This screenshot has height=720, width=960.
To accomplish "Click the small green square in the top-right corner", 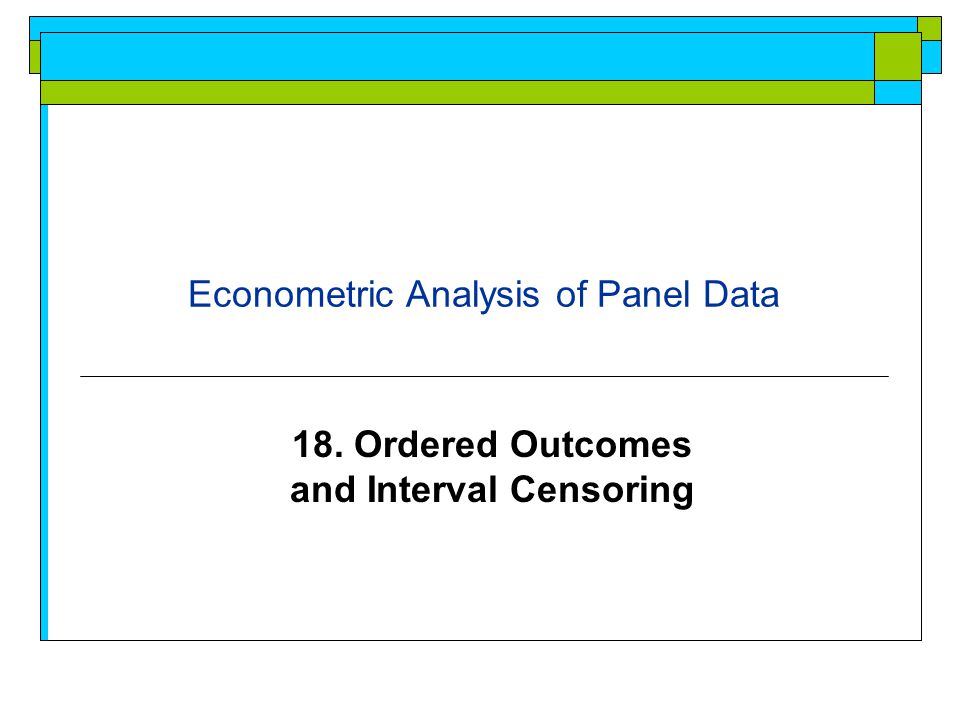I will [x=929, y=28].
